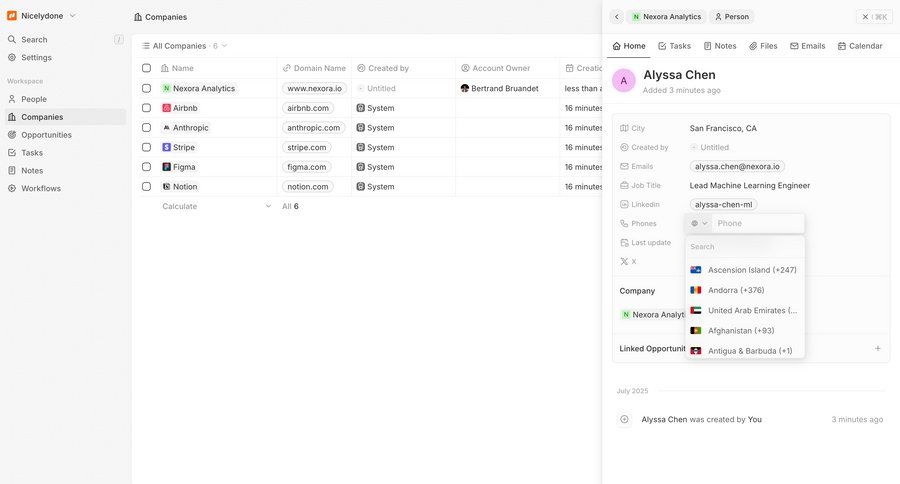The height and width of the screenshot is (484, 900).
Task: Check the Airbnb row checkbox
Action: click(x=146, y=108)
